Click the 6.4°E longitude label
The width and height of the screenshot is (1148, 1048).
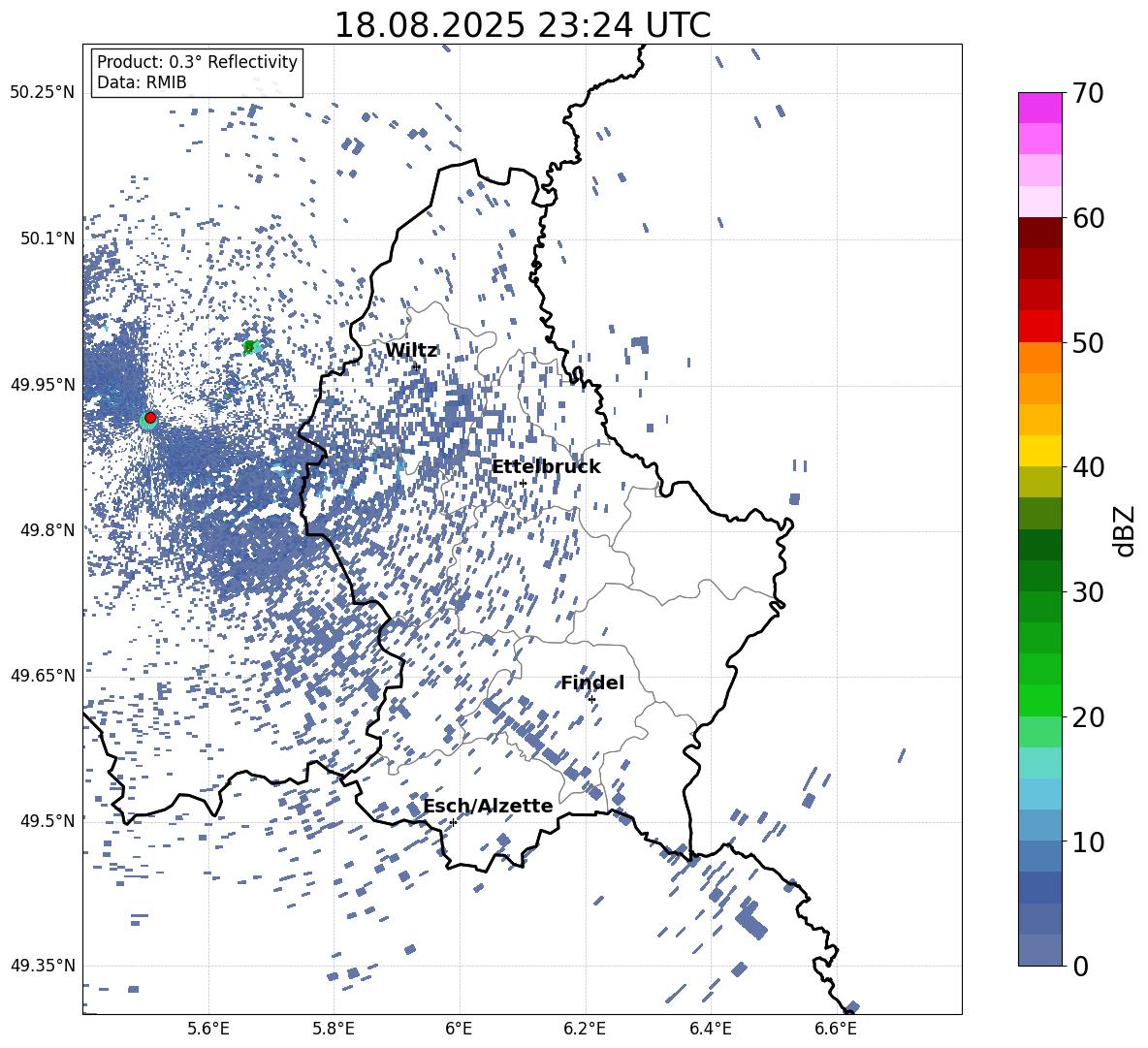coord(711,1029)
